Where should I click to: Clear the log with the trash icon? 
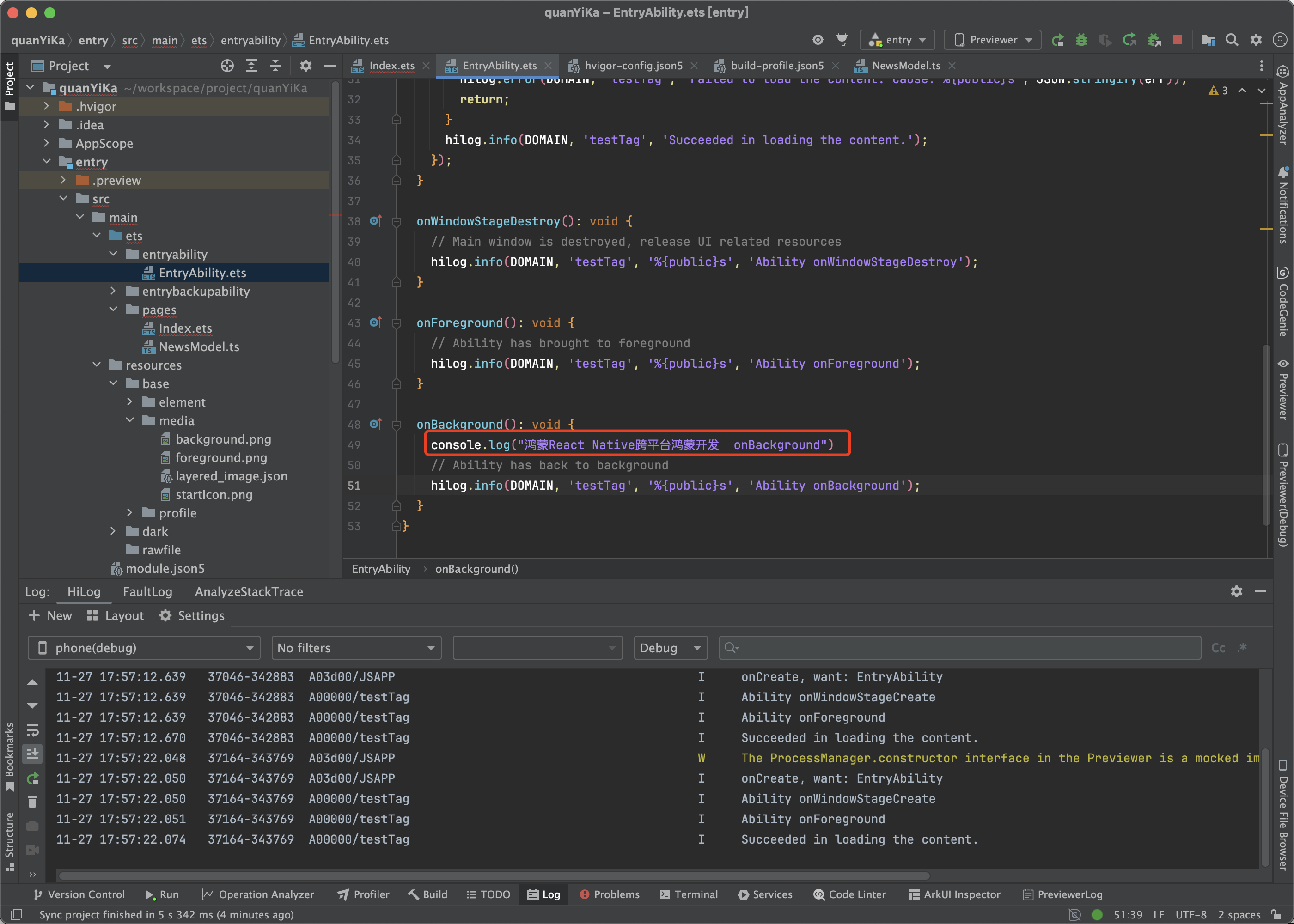click(32, 802)
